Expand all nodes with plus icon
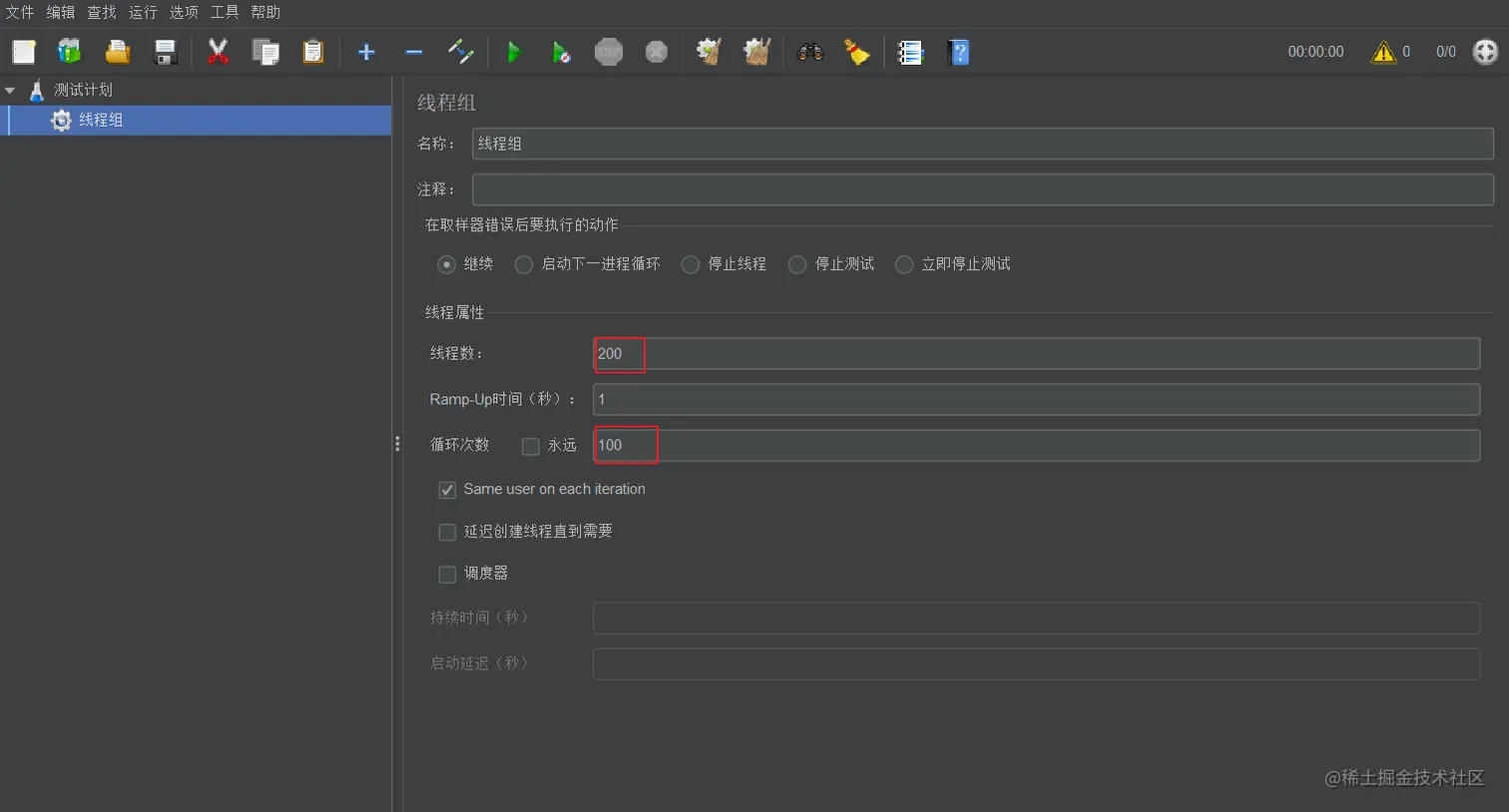The width and height of the screenshot is (1509, 812). tap(366, 52)
